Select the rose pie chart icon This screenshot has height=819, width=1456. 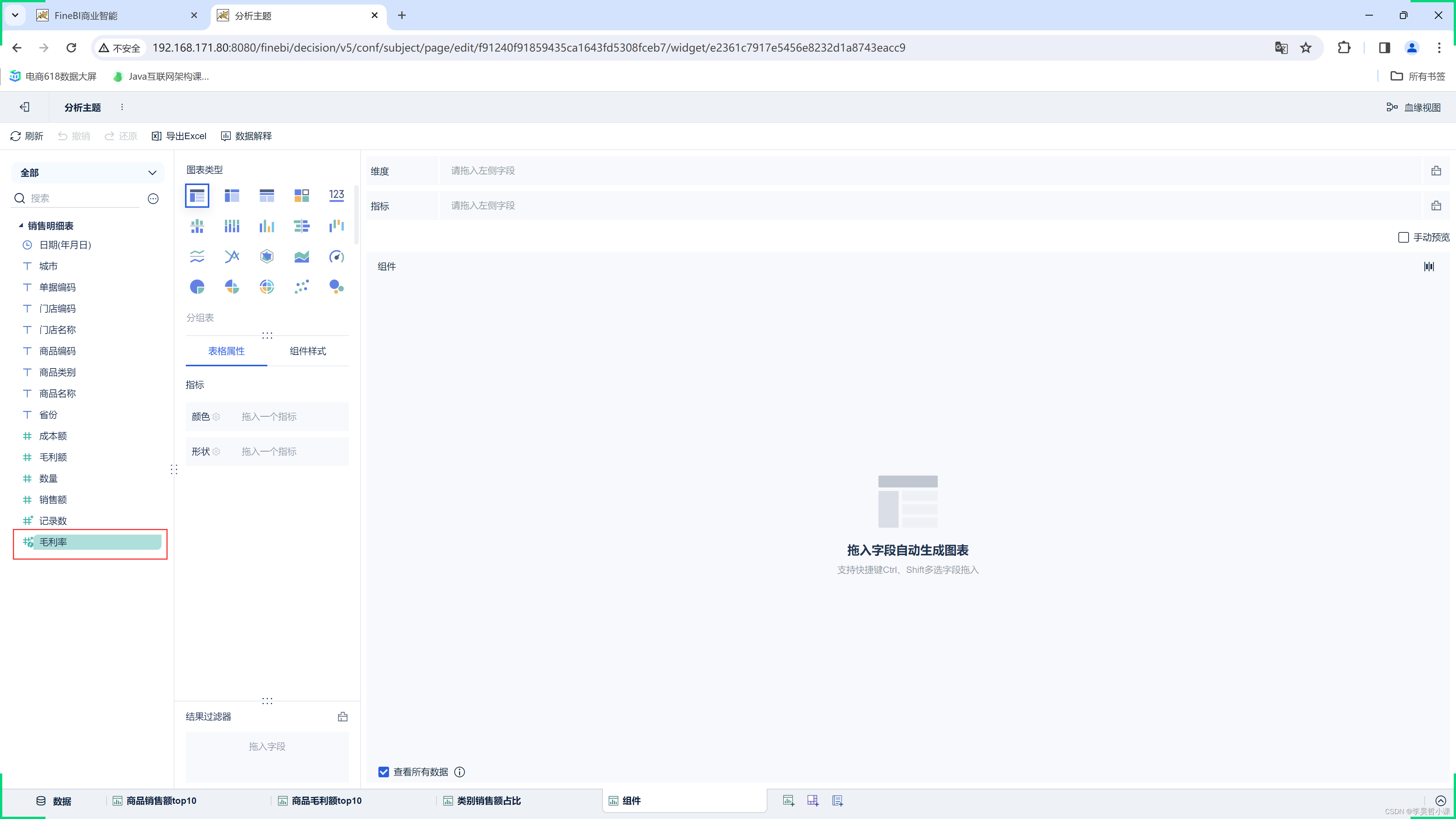coord(232,287)
